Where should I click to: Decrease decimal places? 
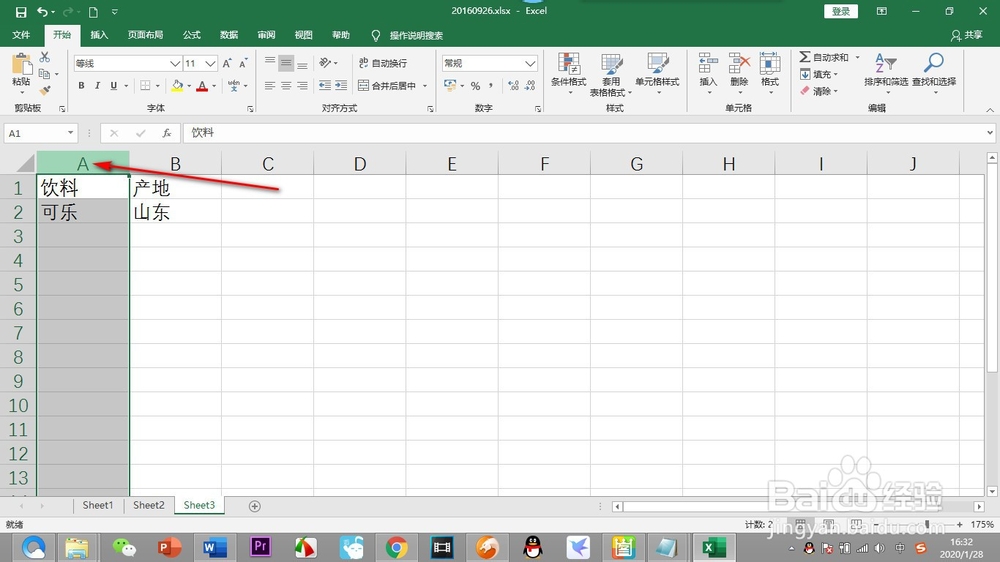(x=530, y=85)
